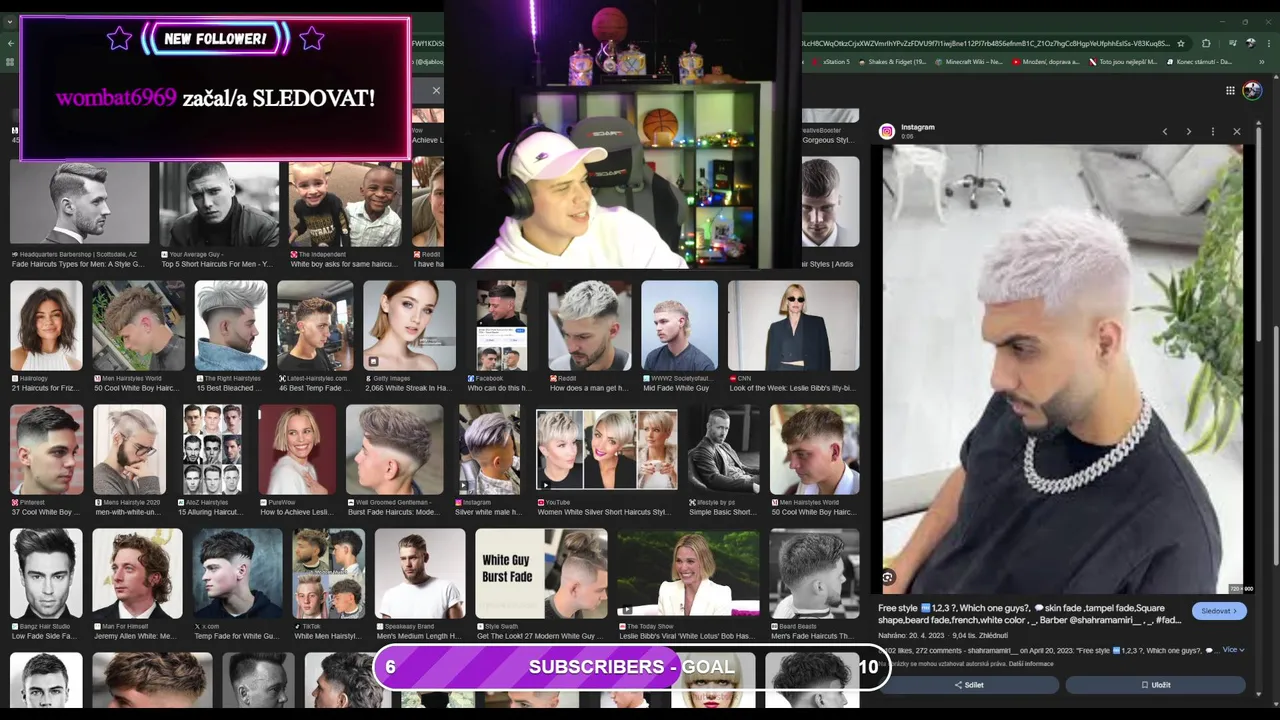Screen dimensions: 1280x720
Task: Open the Další informace link
Action: coord(1030,664)
